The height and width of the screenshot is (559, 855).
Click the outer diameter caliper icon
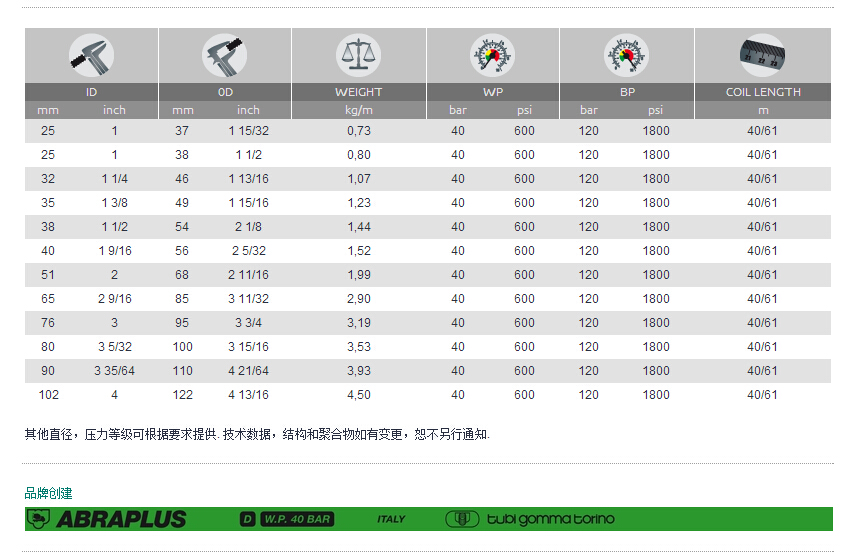225,55
